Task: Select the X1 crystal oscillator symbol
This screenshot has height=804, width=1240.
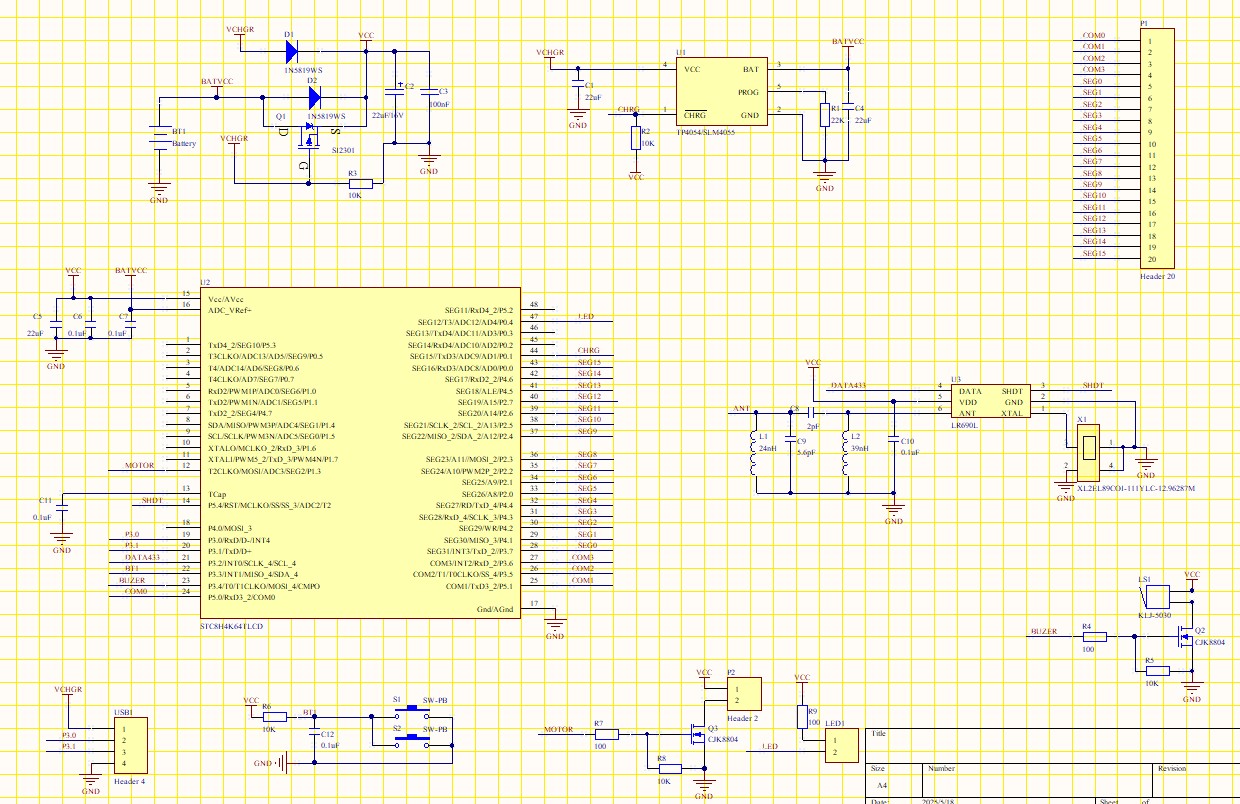Action: pyautogui.click(x=1086, y=451)
